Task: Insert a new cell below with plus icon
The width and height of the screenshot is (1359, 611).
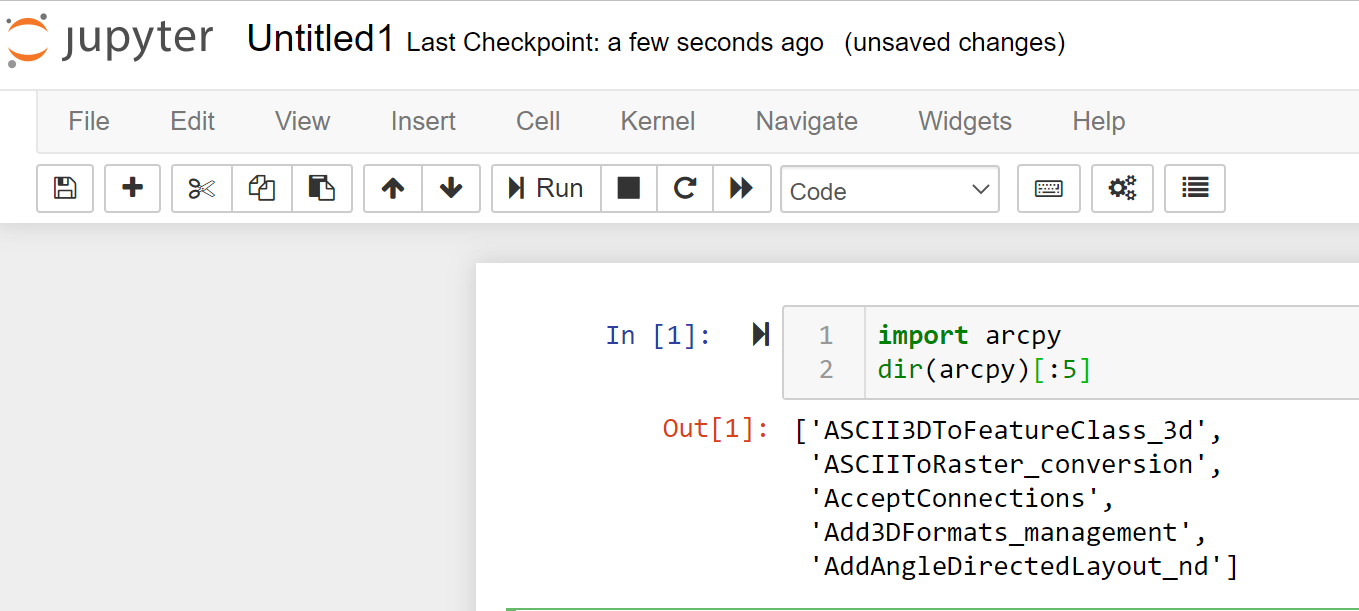Action: (132, 188)
